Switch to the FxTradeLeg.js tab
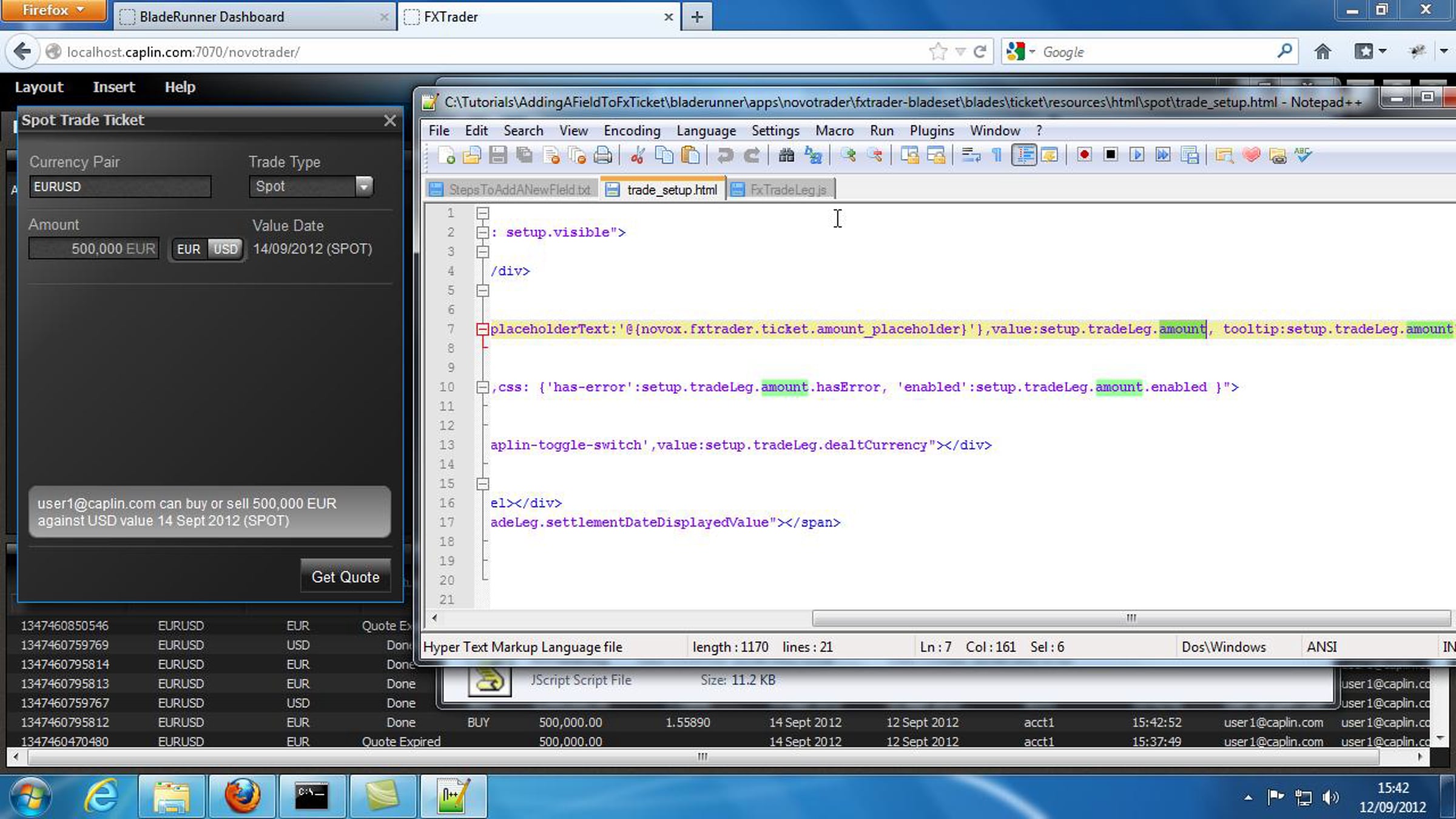The width and height of the screenshot is (1456, 819). click(780, 189)
